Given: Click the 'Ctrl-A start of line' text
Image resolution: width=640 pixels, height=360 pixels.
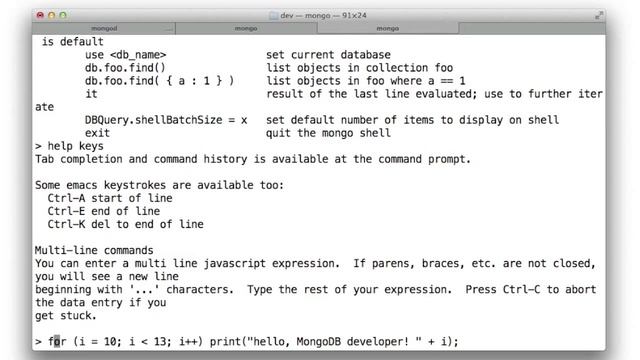Looking at the screenshot, I should [110, 198].
